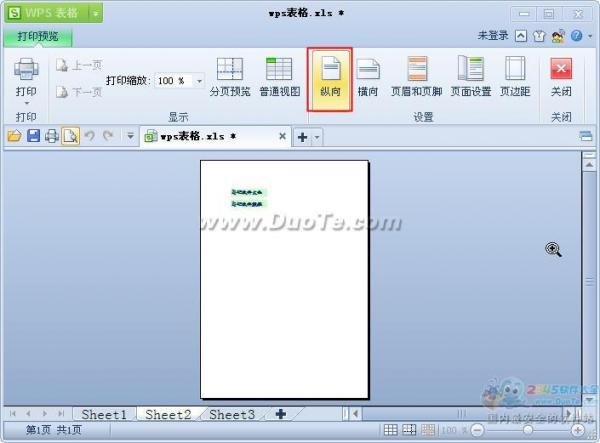Jump to last sheet navigation arrow

(61, 414)
